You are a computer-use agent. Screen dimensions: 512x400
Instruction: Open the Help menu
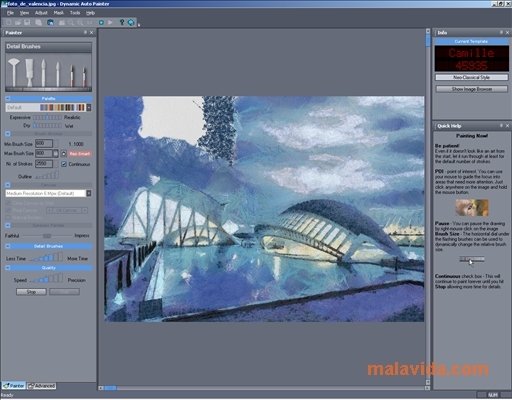pyautogui.click(x=90, y=13)
